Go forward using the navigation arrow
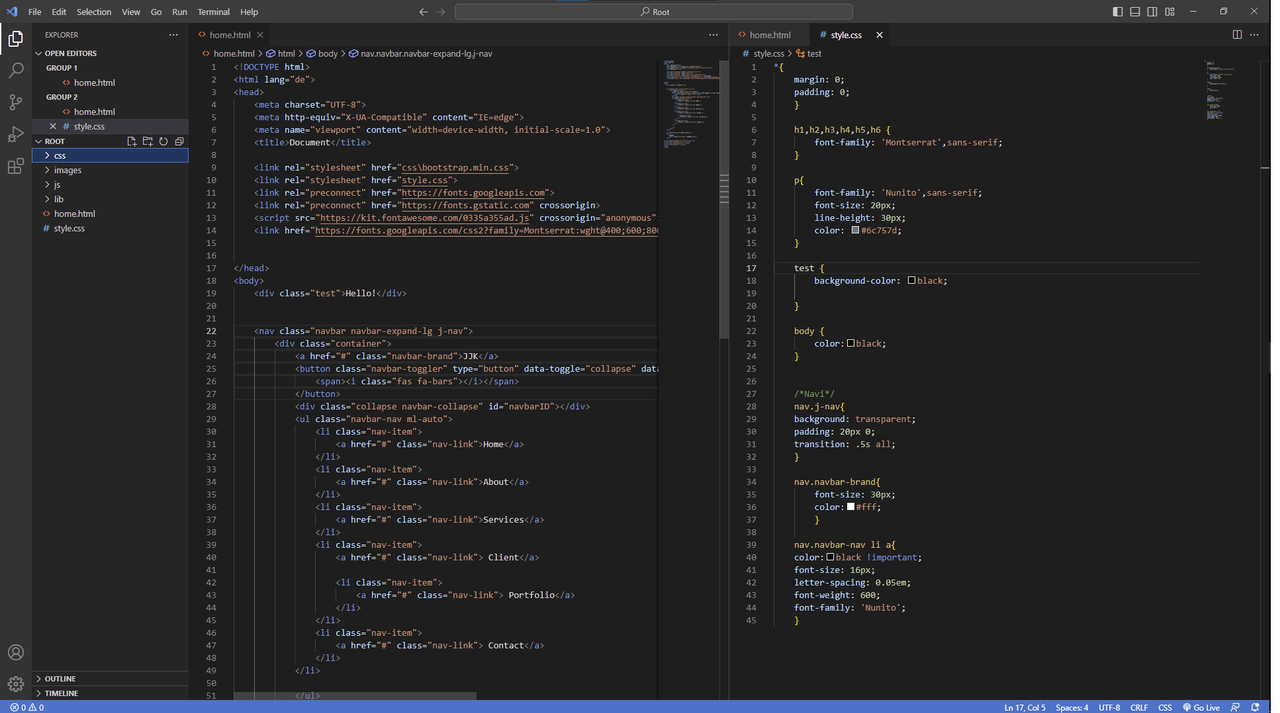The height and width of the screenshot is (713, 1280). (441, 12)
